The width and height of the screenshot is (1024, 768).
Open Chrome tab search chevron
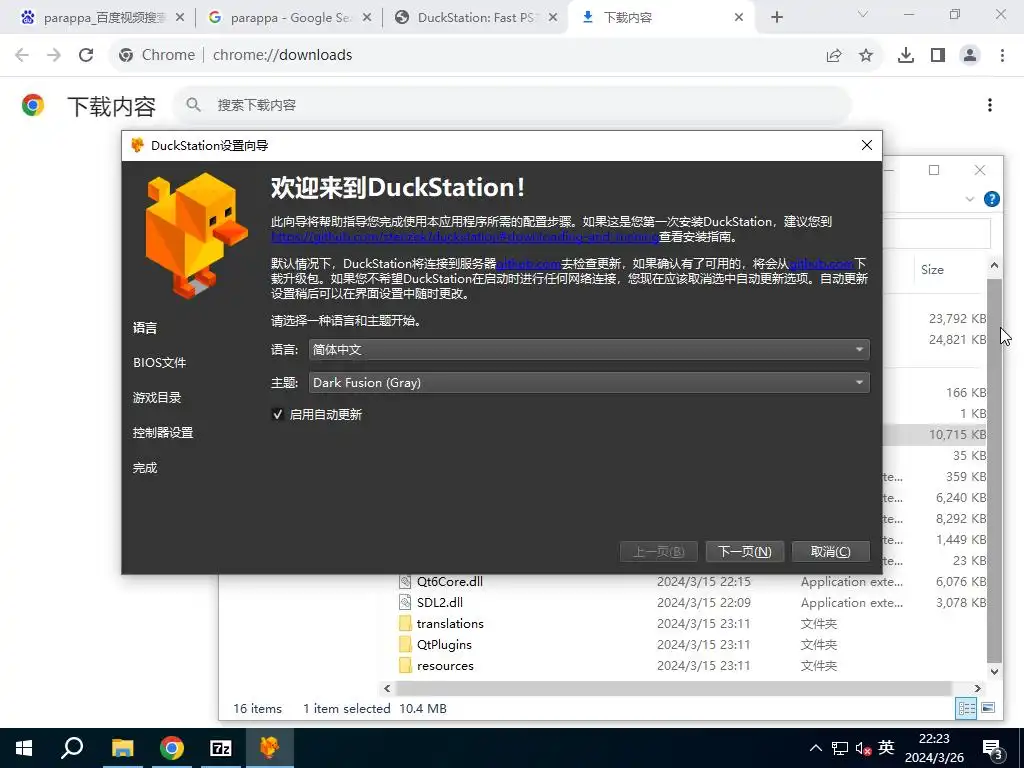863,14
